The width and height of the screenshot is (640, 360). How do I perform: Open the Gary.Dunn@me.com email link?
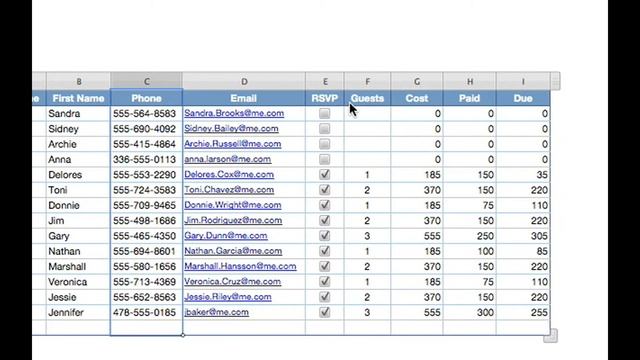click(x=226, y=236)
